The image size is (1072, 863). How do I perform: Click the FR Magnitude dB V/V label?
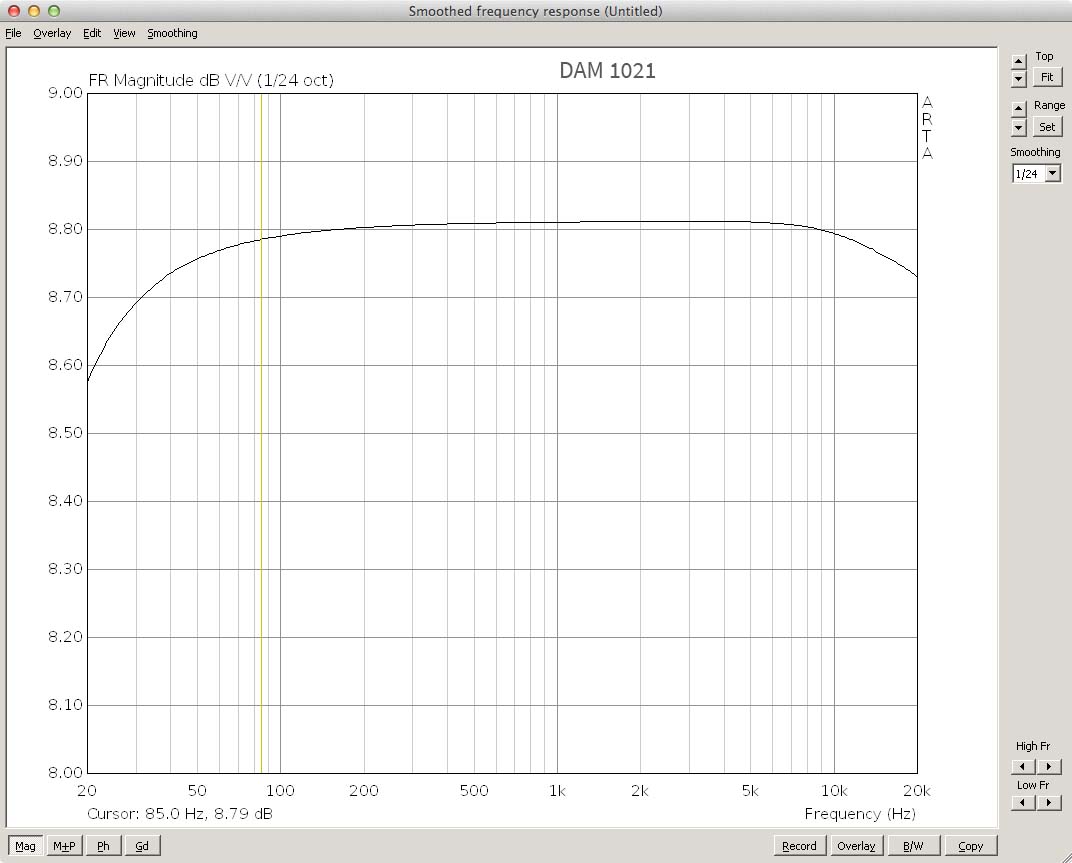pos(211,80)
